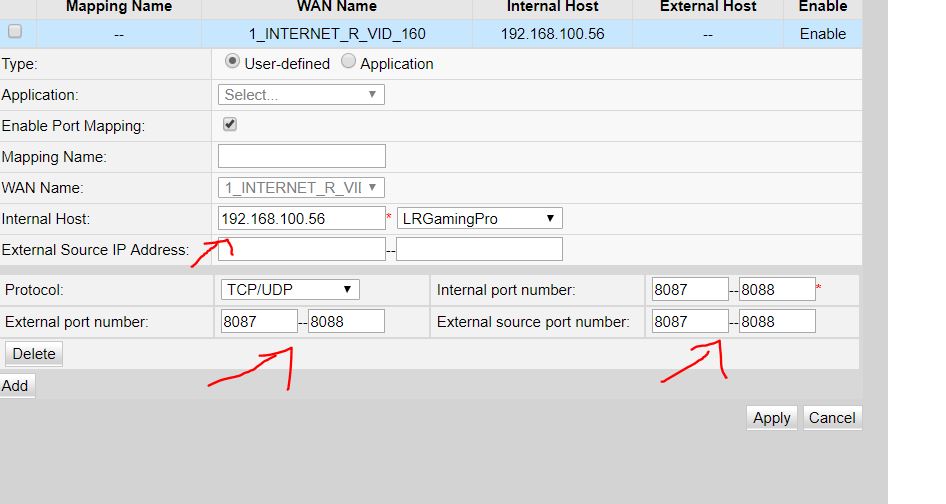Click the Internal Host column header
This screenshot has height=504, width=946.
553,7
